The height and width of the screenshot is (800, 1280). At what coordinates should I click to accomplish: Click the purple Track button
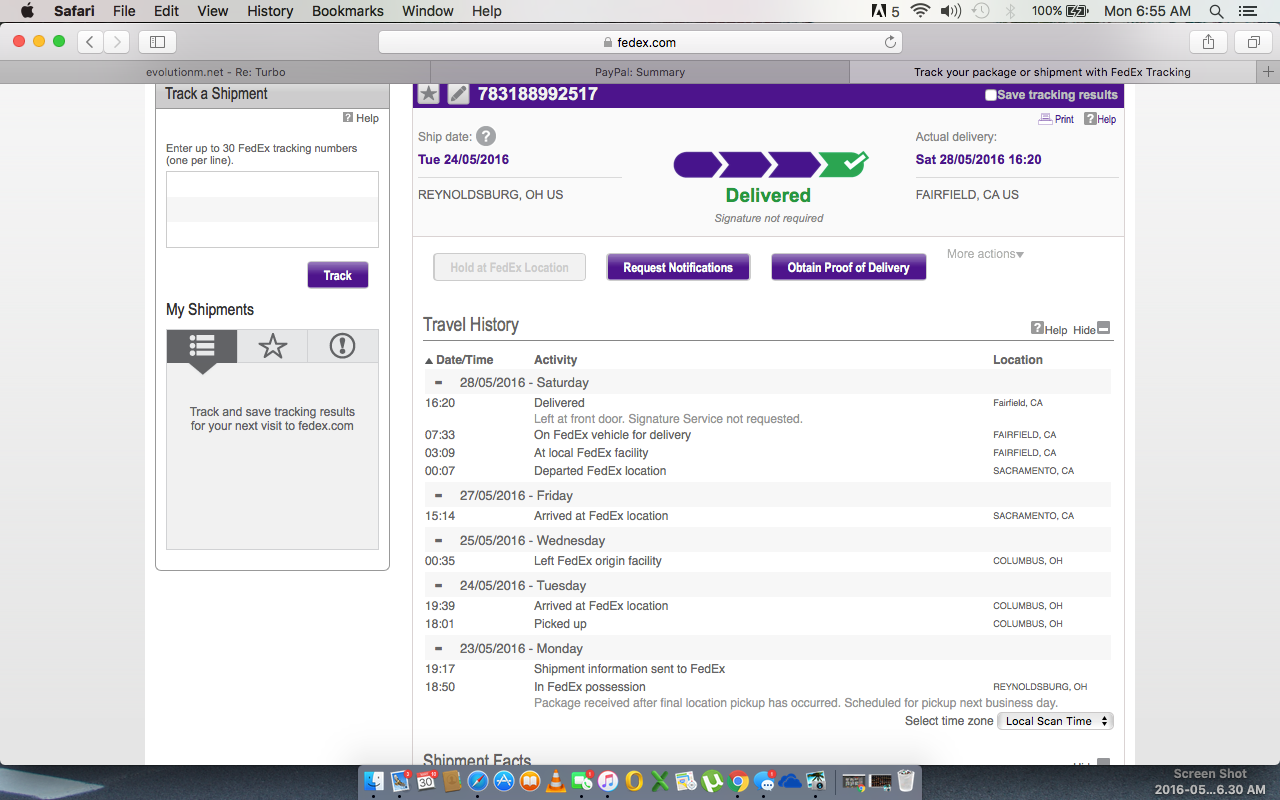click(338, 275)
